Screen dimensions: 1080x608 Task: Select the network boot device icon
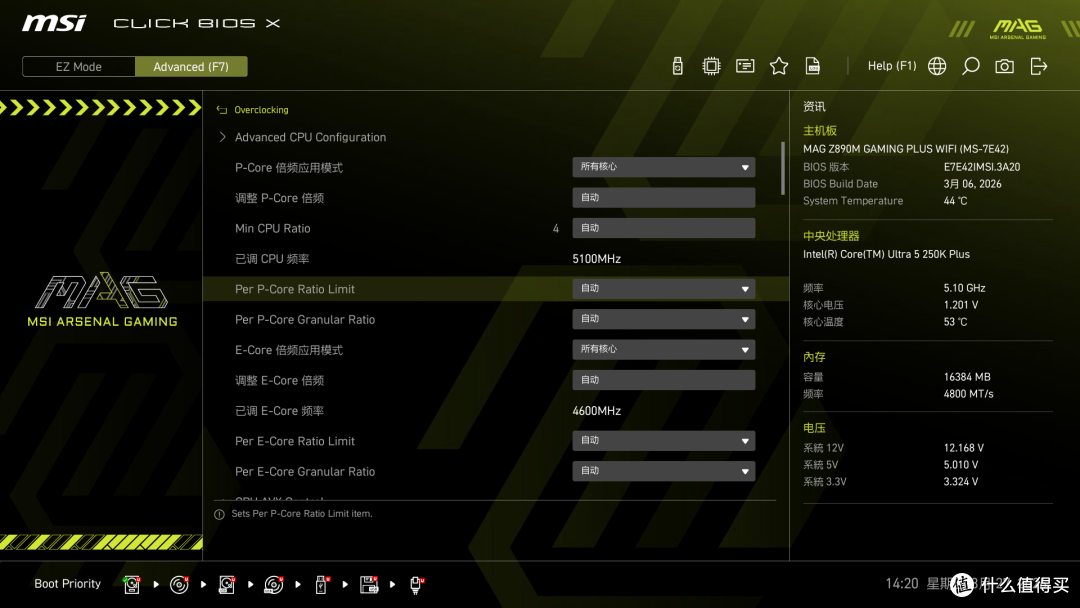tap(416, 585)
